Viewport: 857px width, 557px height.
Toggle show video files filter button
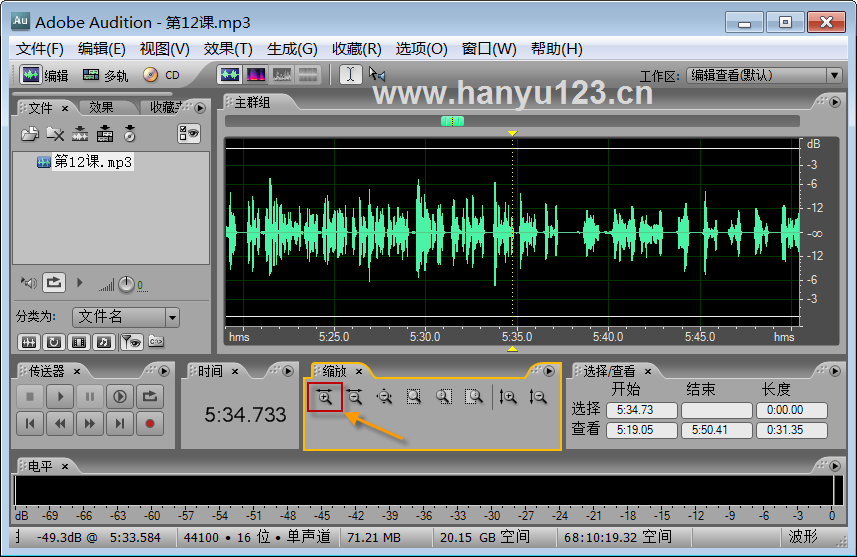click(79, 342)
